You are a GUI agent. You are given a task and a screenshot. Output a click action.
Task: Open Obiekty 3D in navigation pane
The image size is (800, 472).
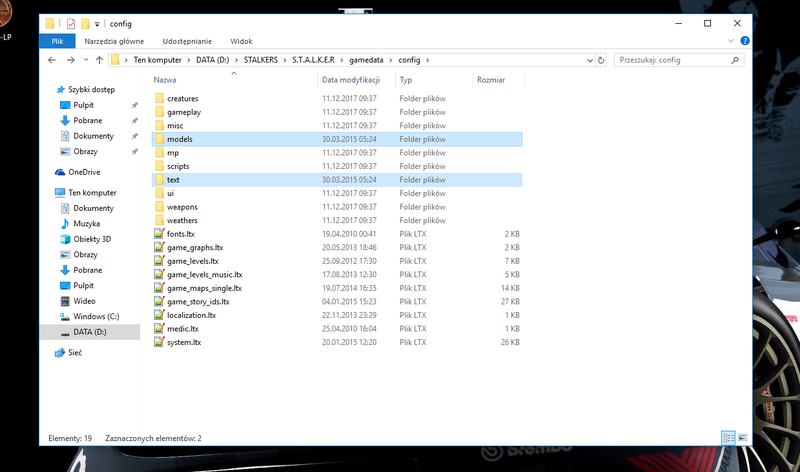point(92,239)
